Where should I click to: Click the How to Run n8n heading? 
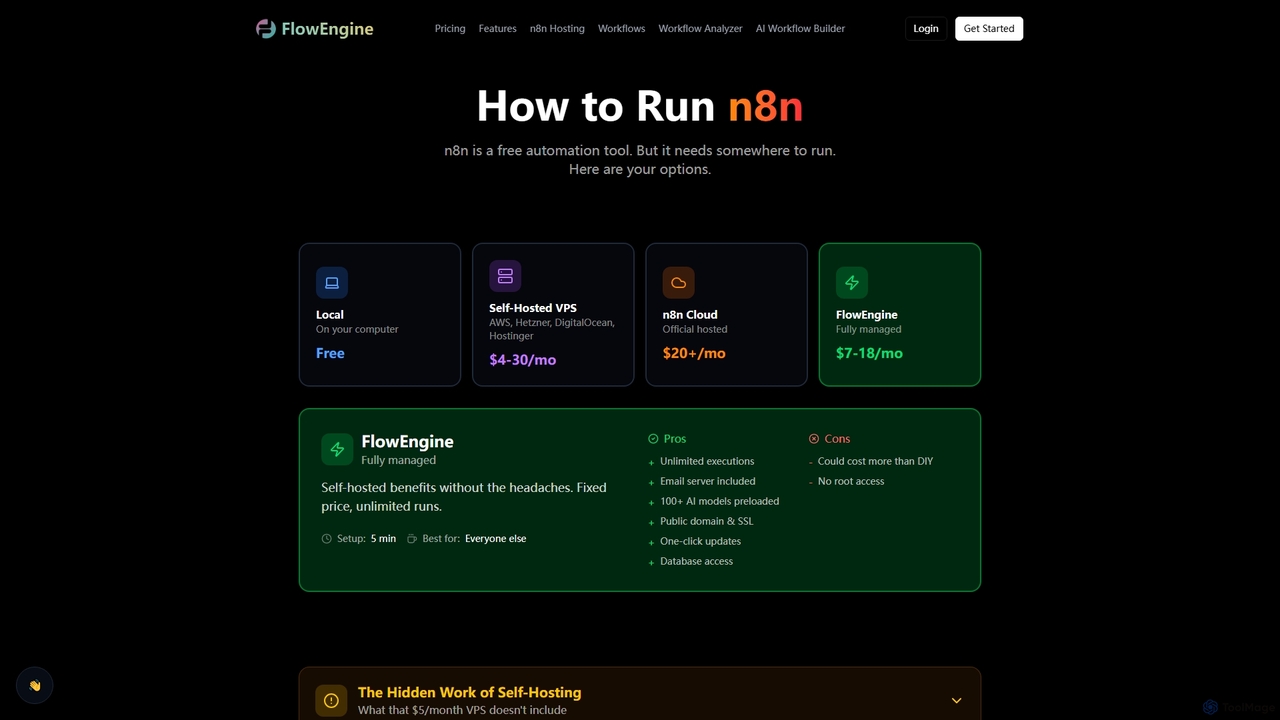[640, 106]
